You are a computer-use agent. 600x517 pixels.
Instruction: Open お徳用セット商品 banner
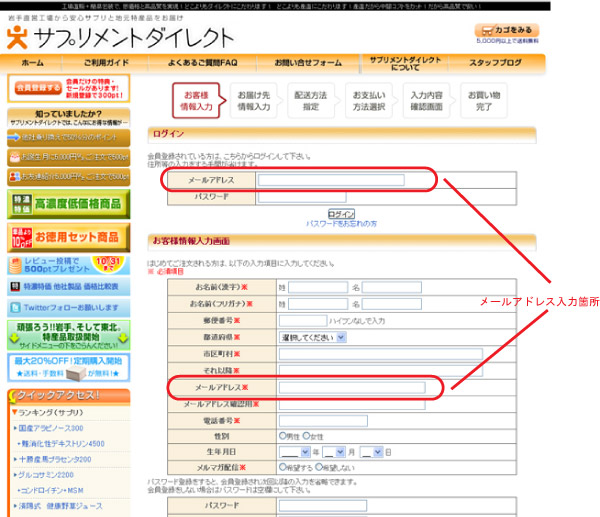coord(68,237)
